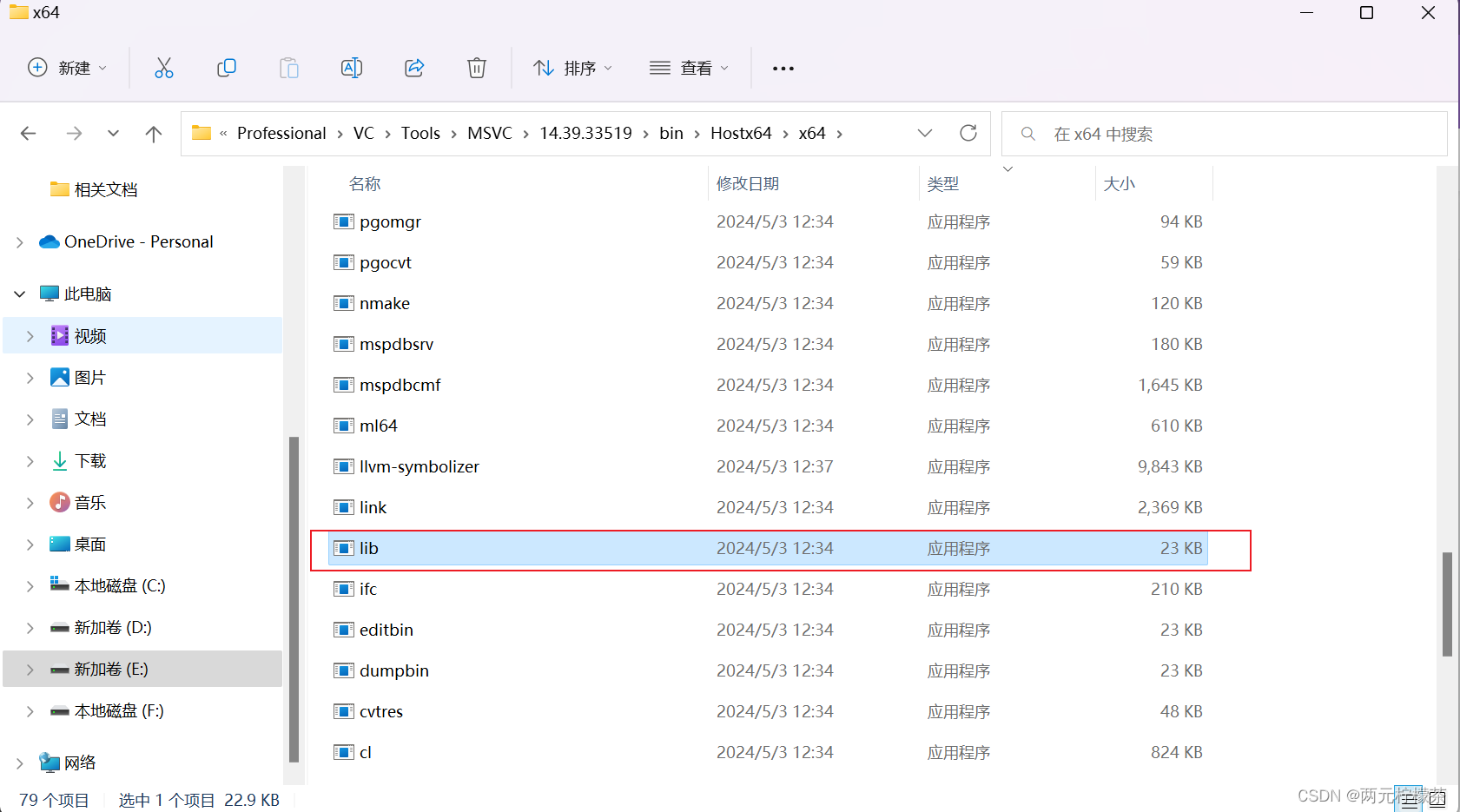Open the 新建 menu
Screen dimensions: 1460x812
click(x=68, y=67)
